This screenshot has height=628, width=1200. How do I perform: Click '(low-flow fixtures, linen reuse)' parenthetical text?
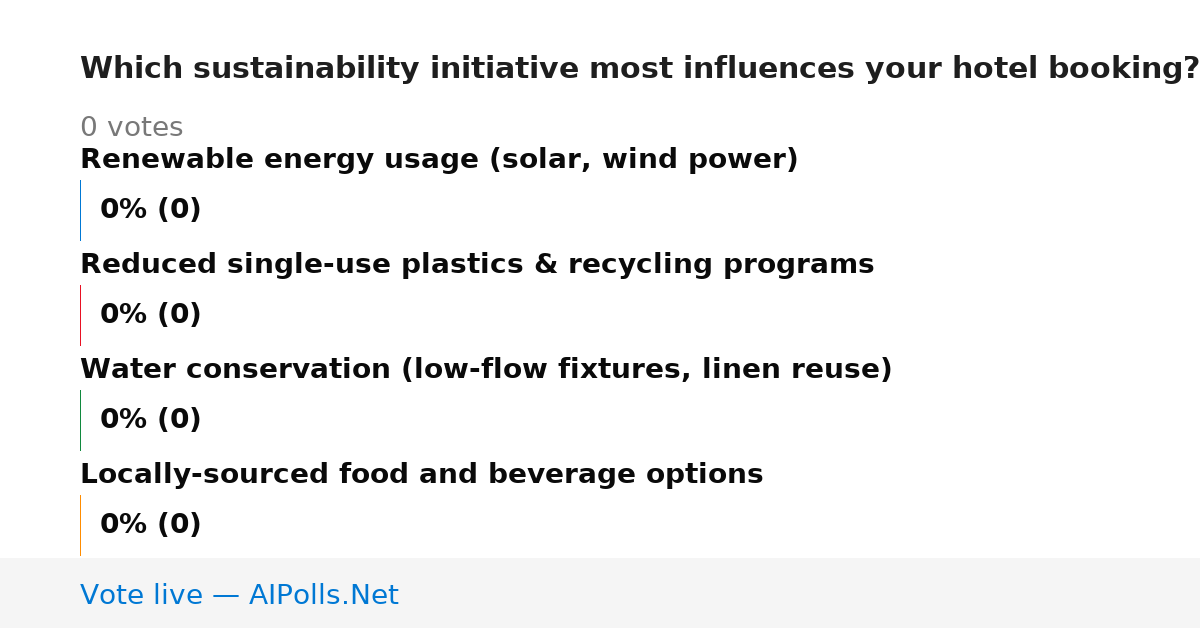647,370
